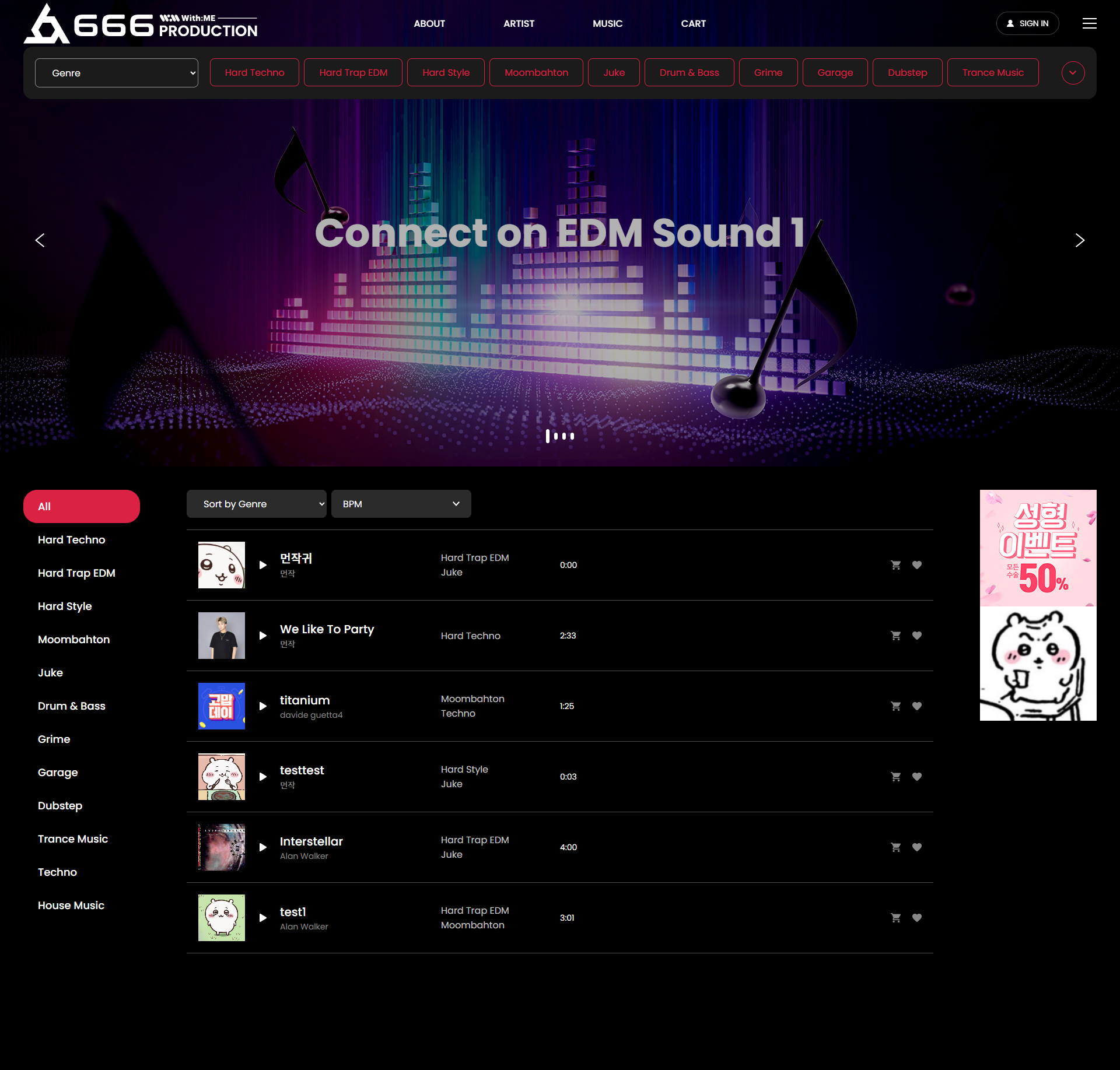
Task: Open the ARTIST page
Action: pyautogui.click(x=519, y=24)
